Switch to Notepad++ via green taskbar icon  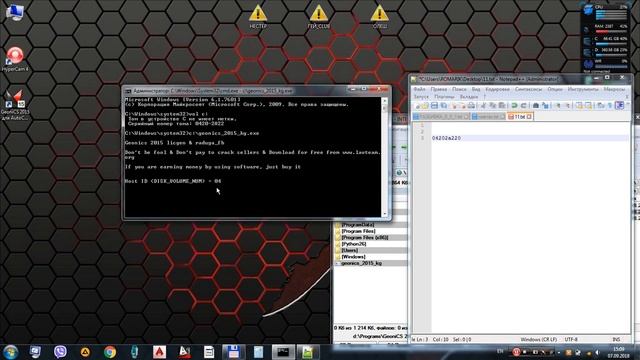[307, 352]
